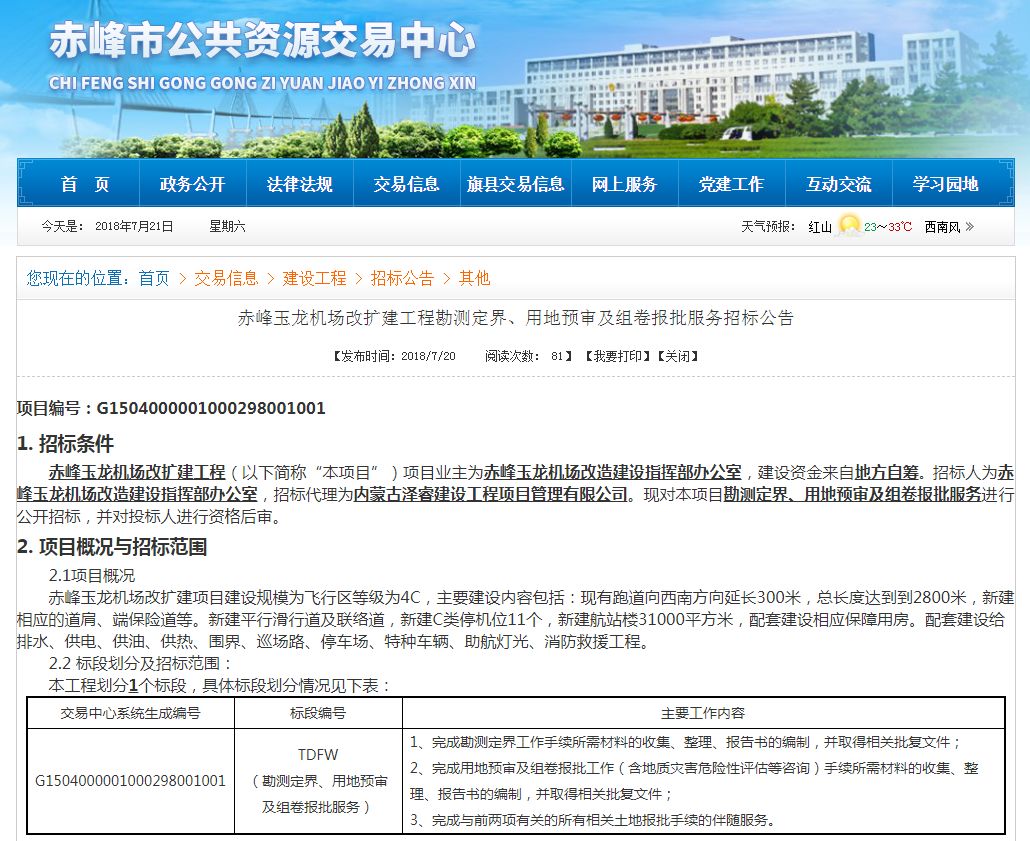Open the 政务公开 menu item
Image resolution: width=1030 pixels, height=841 pixels.
coord(192,184)
